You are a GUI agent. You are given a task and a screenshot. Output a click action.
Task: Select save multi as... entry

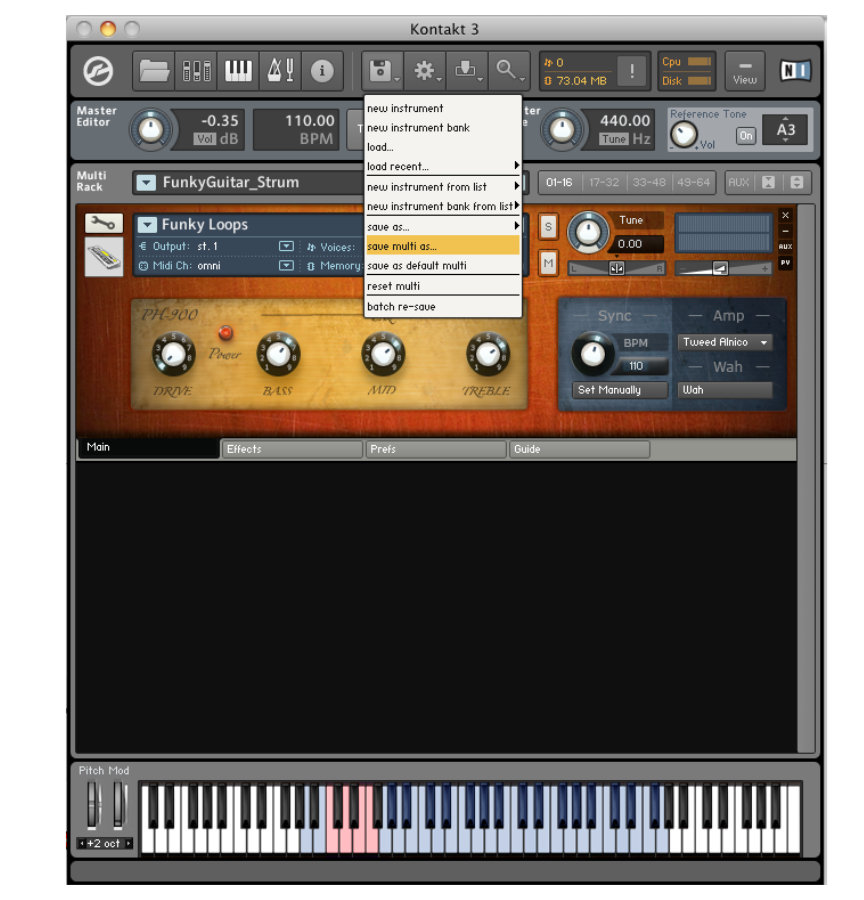tap(443, 246)
